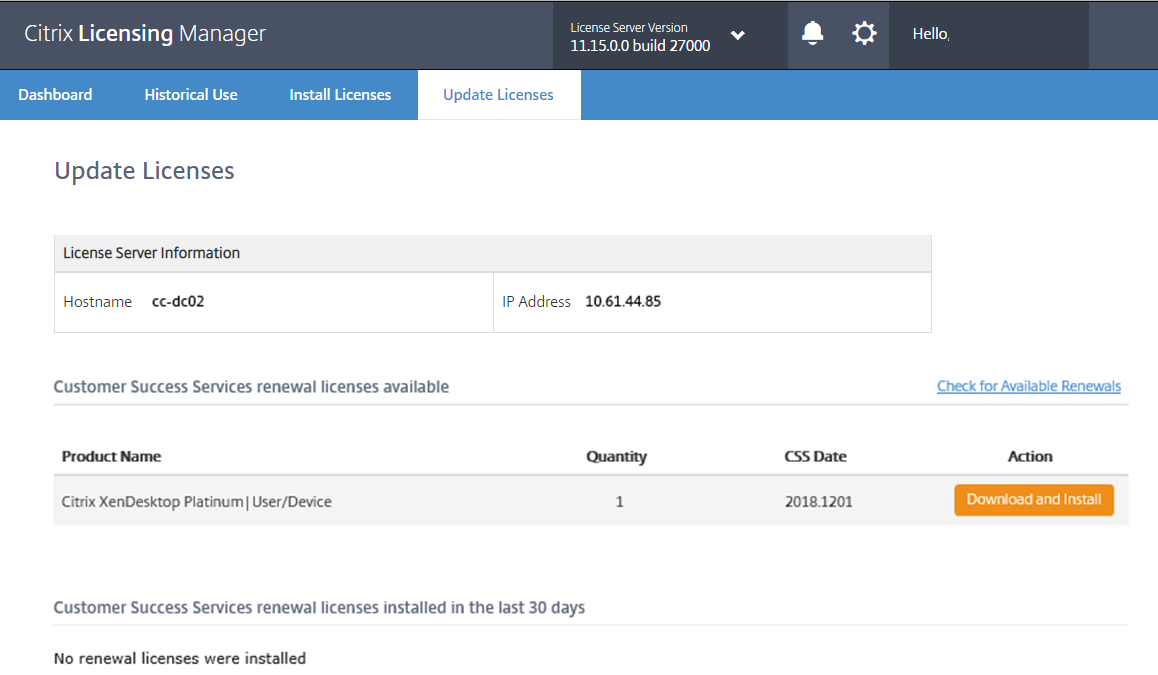Go to the Install Licenses tab
Image resolution: width=1158 pixels, height=675 pixels.
[x=340, y=95]
